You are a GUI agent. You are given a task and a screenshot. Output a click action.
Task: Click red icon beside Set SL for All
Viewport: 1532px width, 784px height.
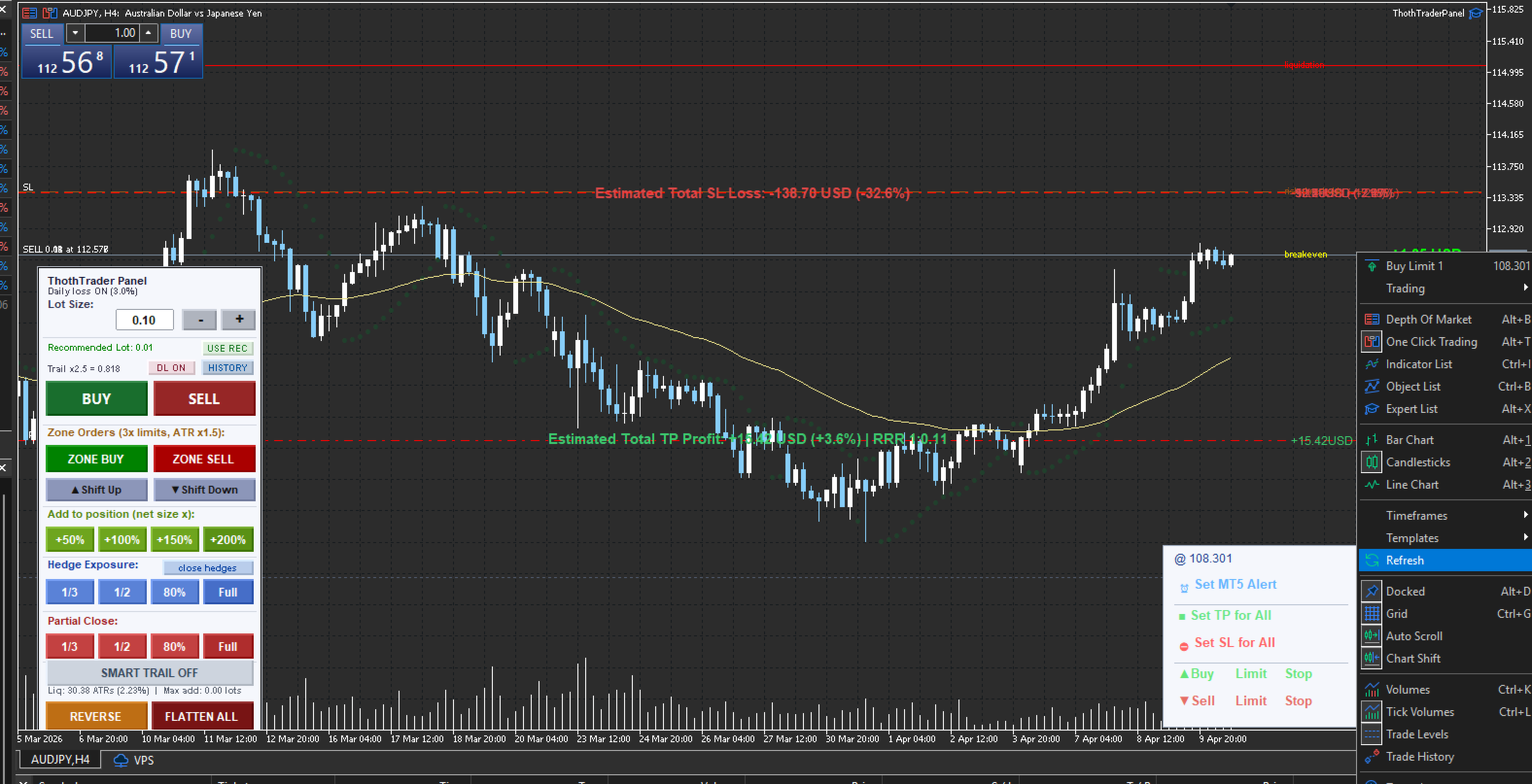(x=1184, y=646)
